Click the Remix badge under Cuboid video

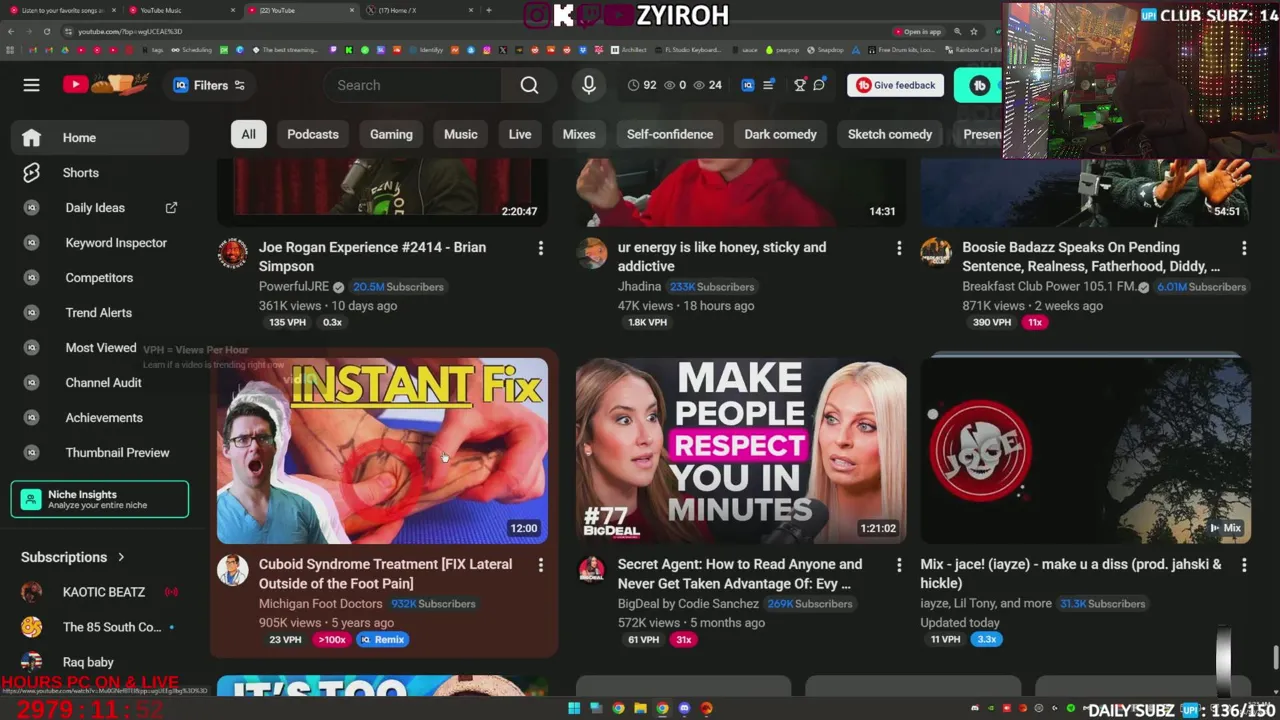(x=383, y=640)
